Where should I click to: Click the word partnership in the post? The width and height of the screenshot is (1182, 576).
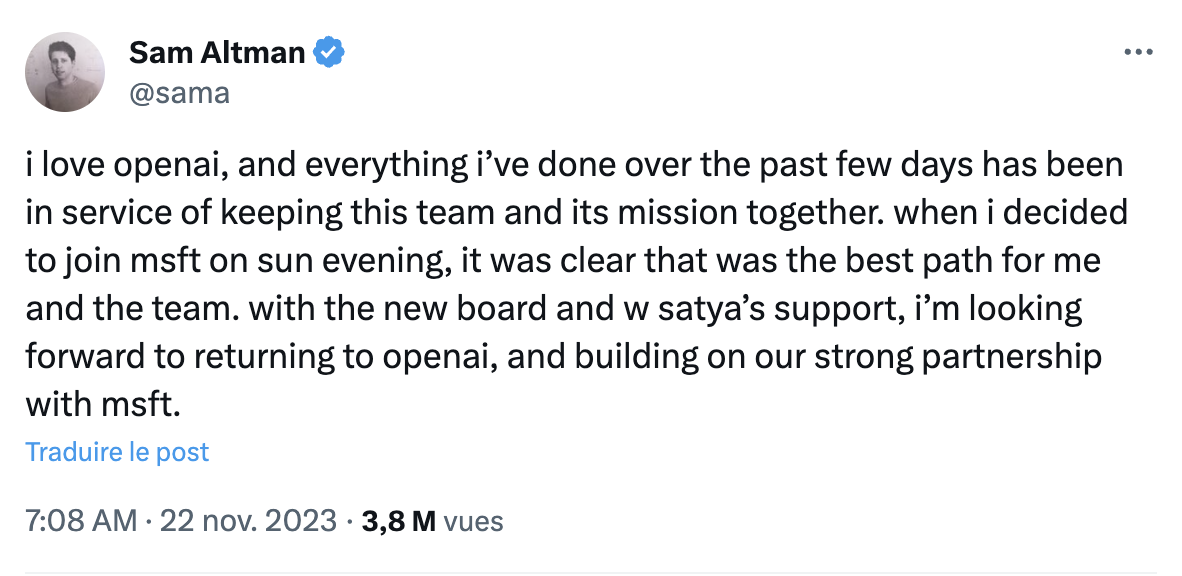[x=1012, y=357]
